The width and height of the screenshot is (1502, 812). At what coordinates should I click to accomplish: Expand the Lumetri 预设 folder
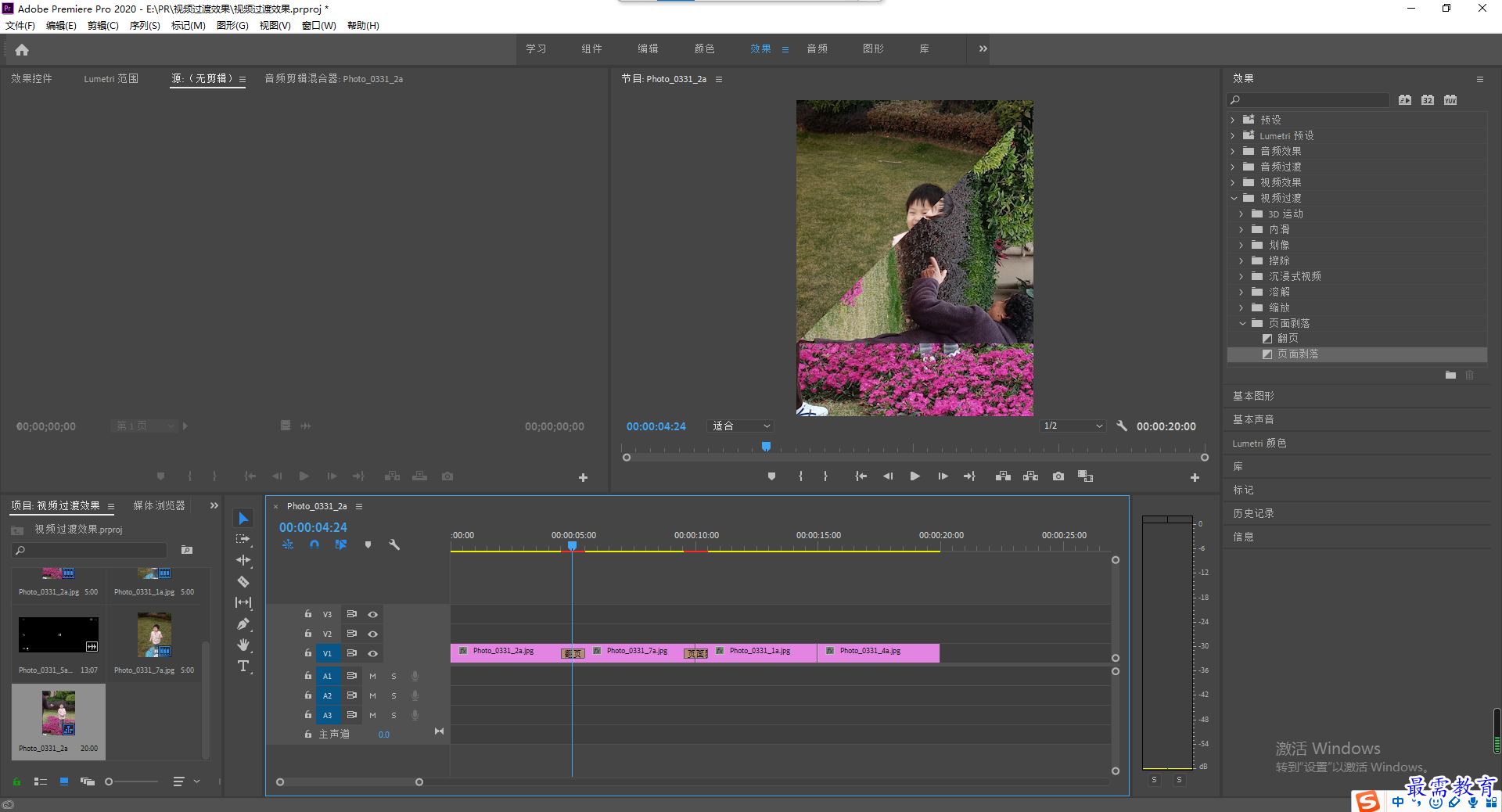1233,136
